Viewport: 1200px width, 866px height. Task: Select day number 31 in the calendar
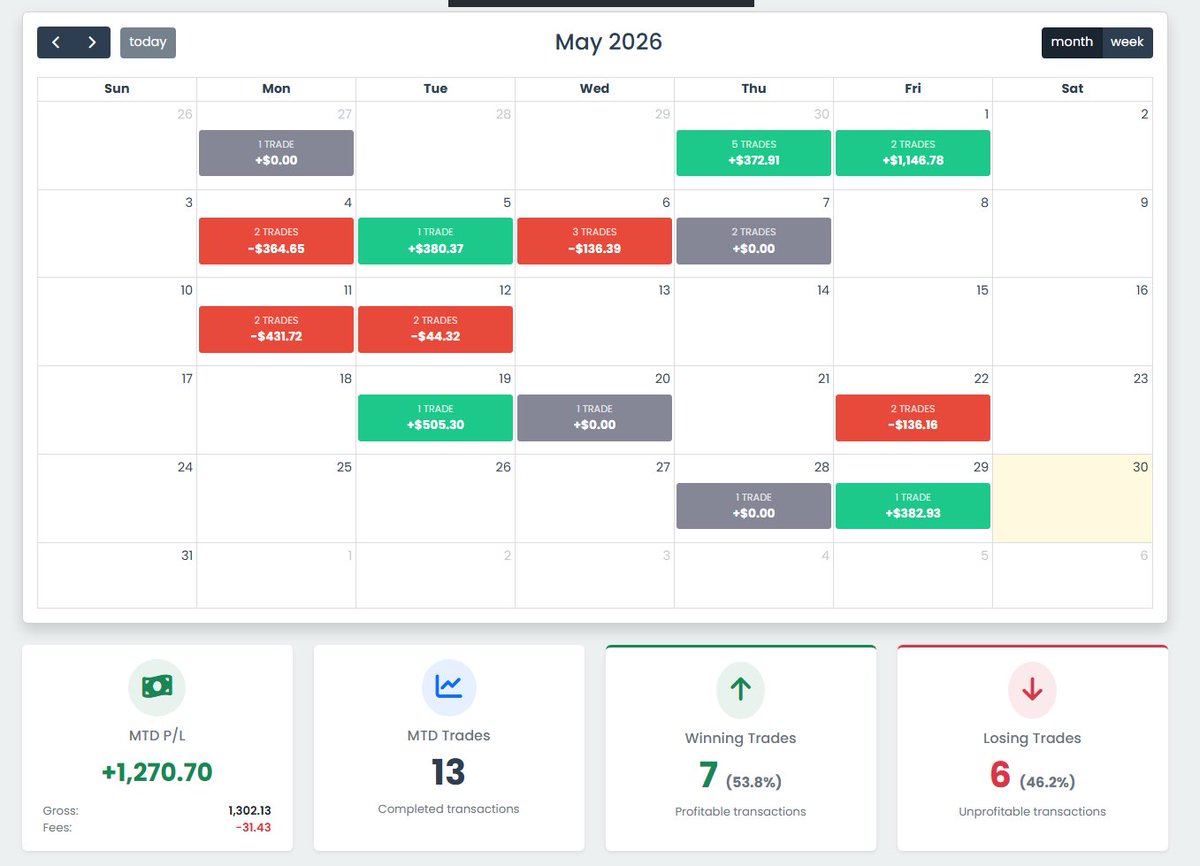pyautogui.click(x=186, y=555)
